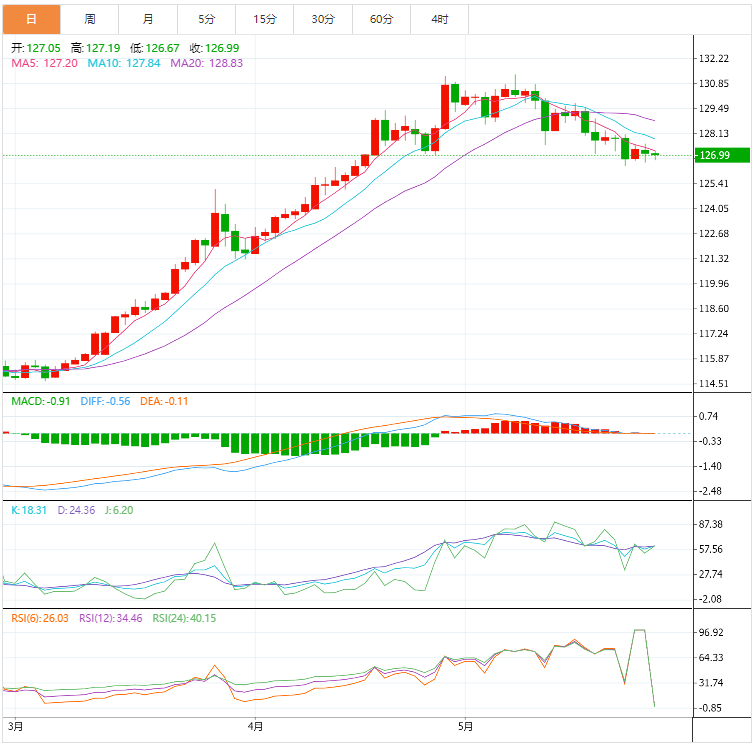The height and width of the screenshot is (750, 756).
Task: Select the RSI(24): 40.15 label
Action: tap(183, 618)
